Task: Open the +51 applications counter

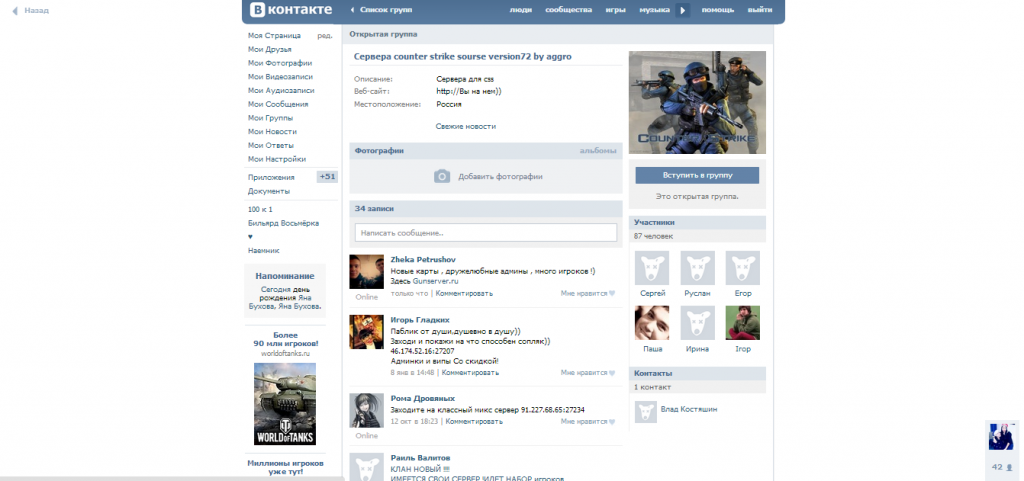Action: (327, 177)
